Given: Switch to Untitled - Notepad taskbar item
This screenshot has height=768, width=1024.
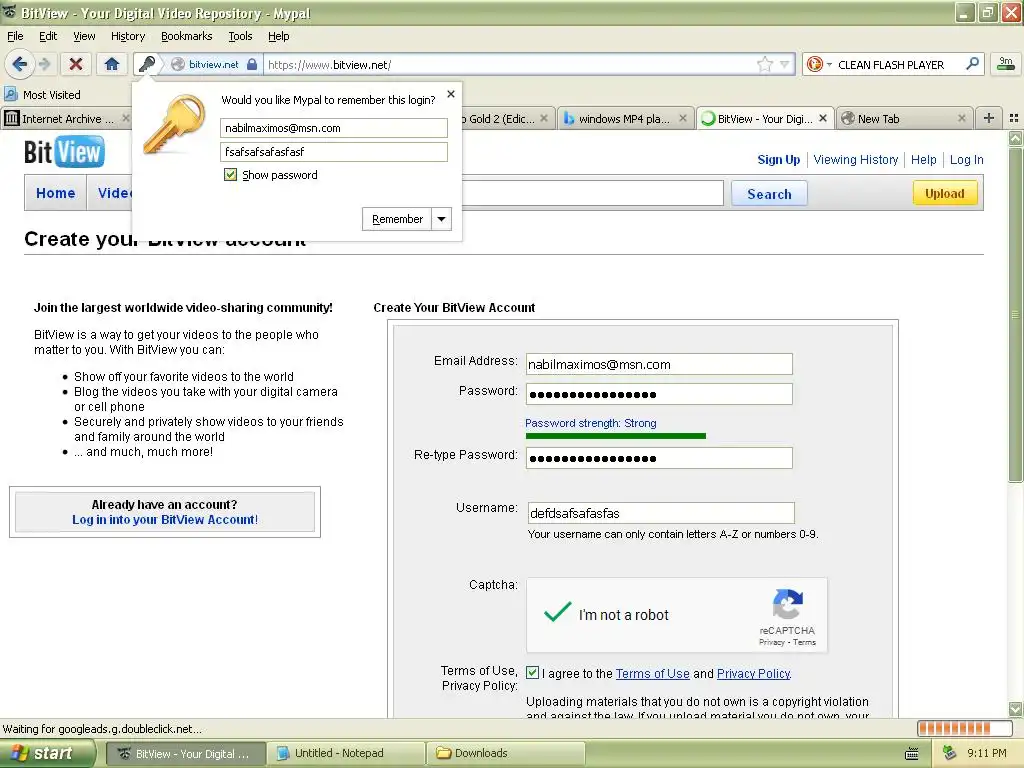Looking at the screenshot, I should (346, 753).
